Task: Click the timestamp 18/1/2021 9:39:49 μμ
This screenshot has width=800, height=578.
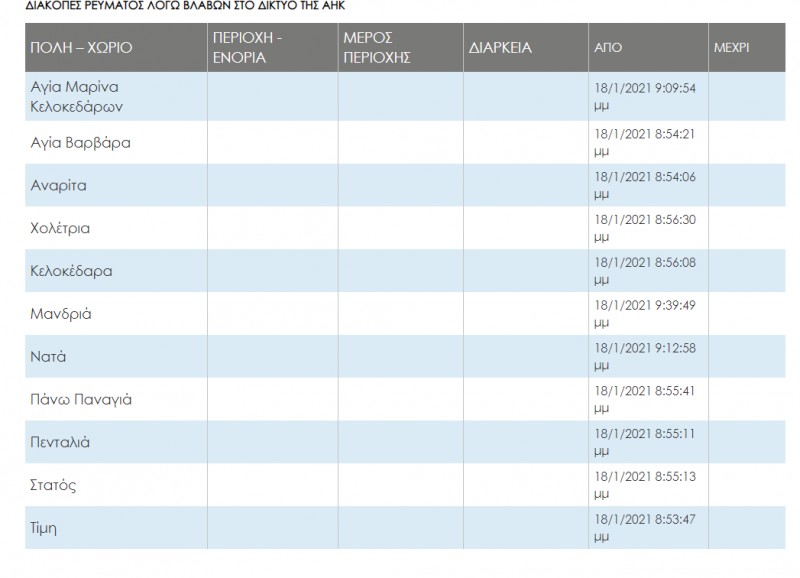Action: pos(645,314)
